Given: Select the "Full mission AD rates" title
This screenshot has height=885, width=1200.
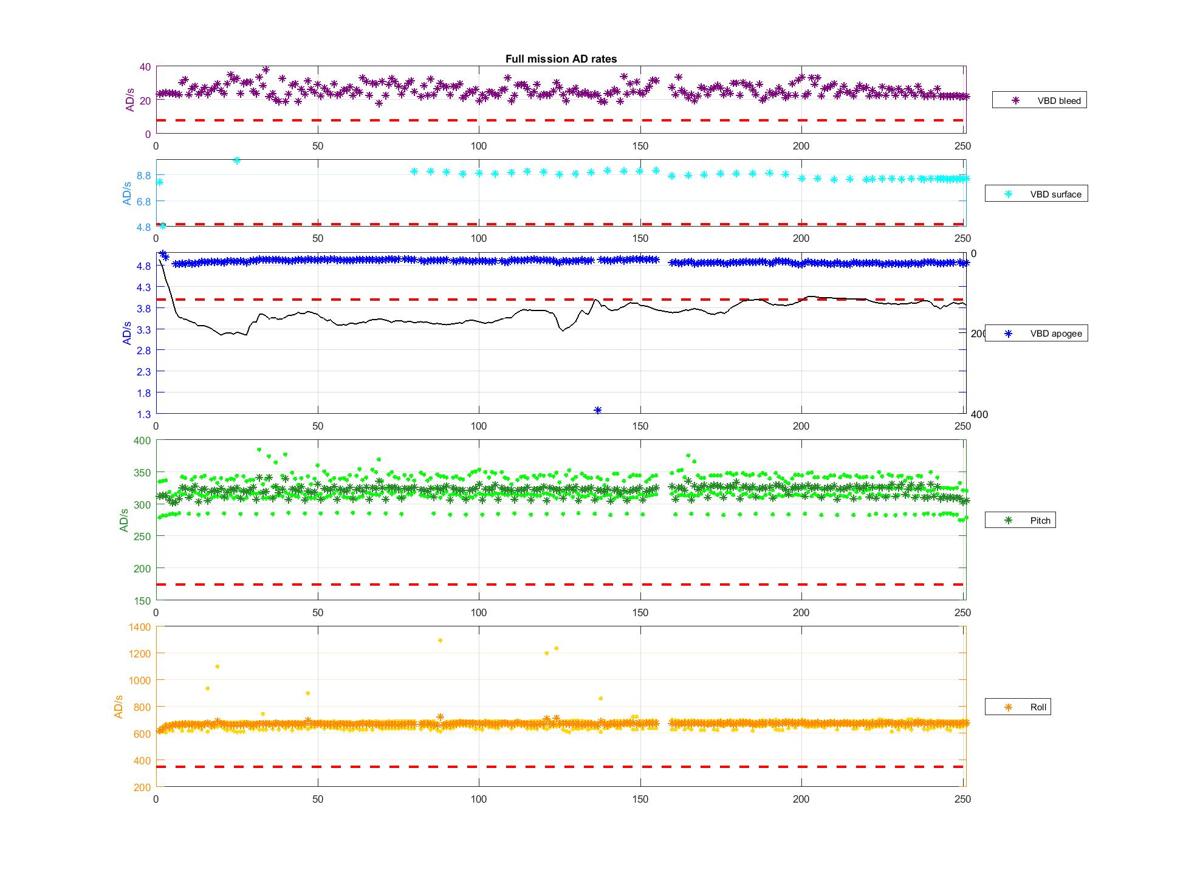Looking at the screenshot, I should pos(561,59).
